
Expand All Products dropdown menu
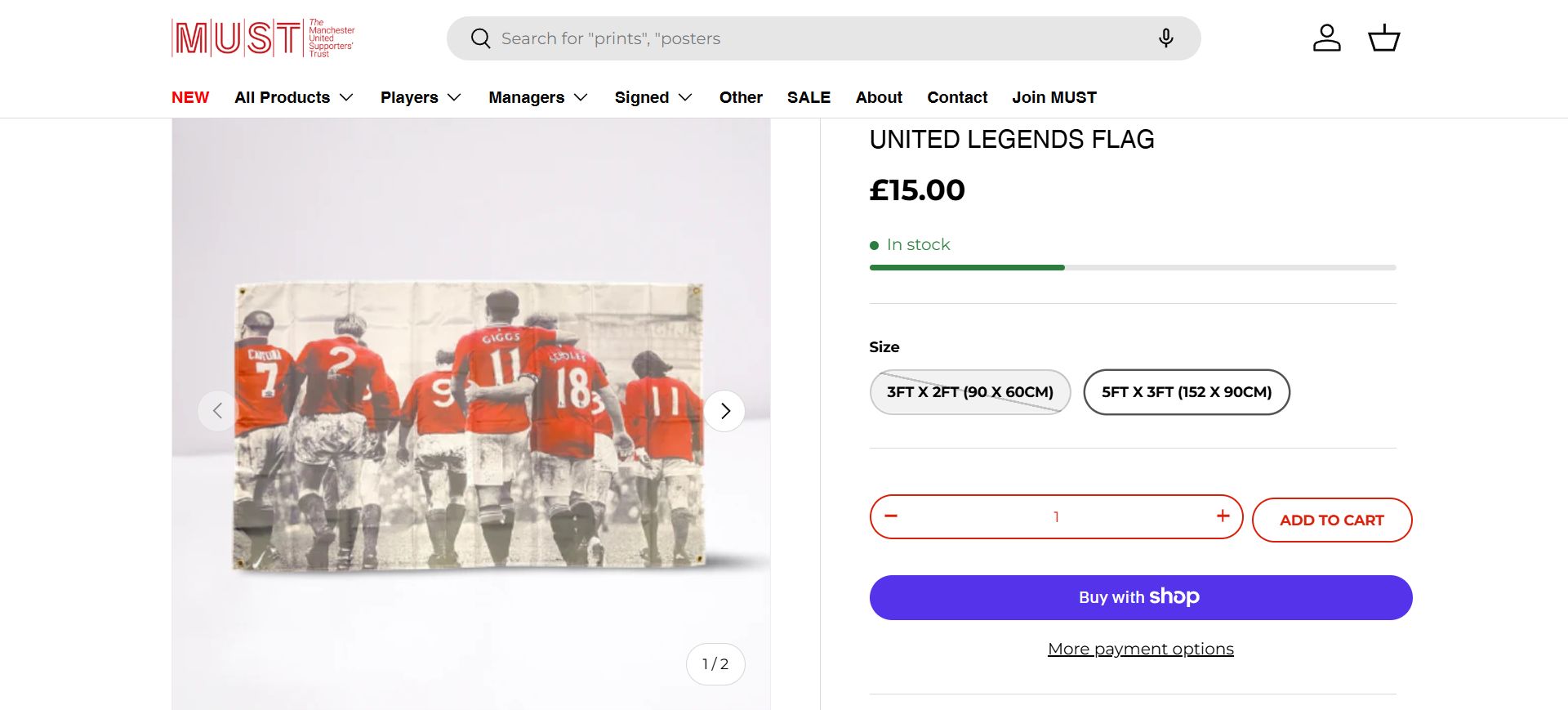coord(294,97)
